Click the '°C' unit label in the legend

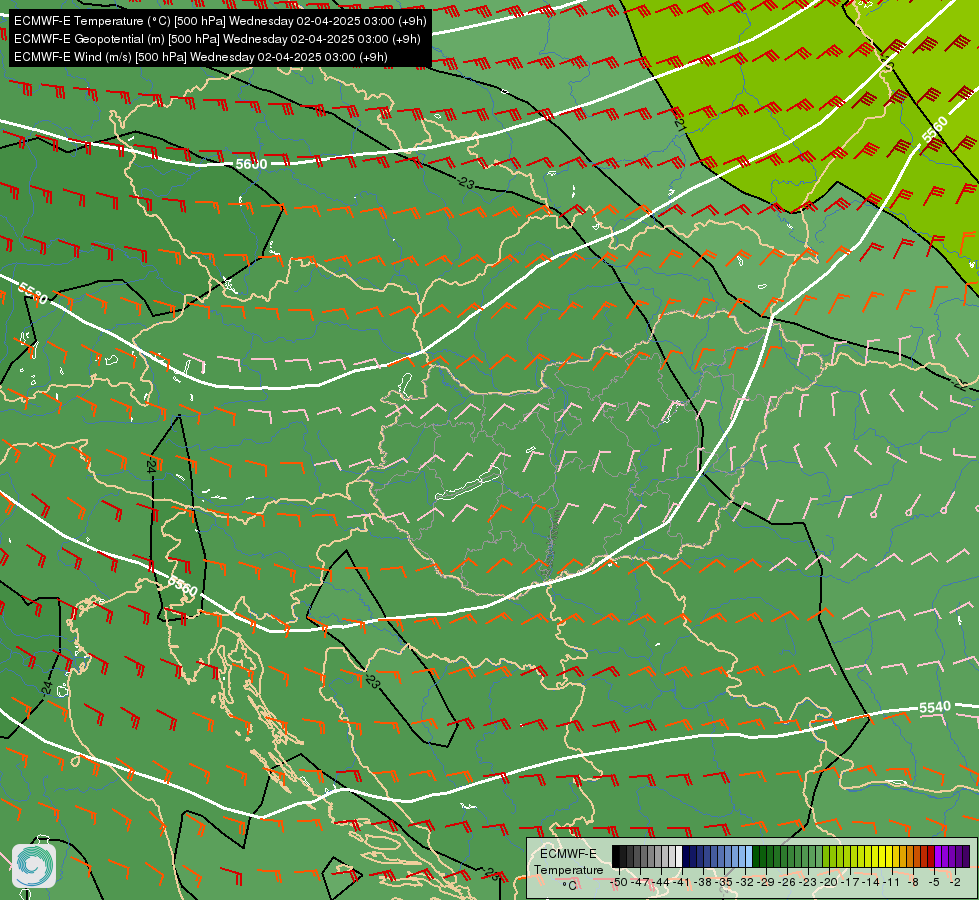pos(569,886)
